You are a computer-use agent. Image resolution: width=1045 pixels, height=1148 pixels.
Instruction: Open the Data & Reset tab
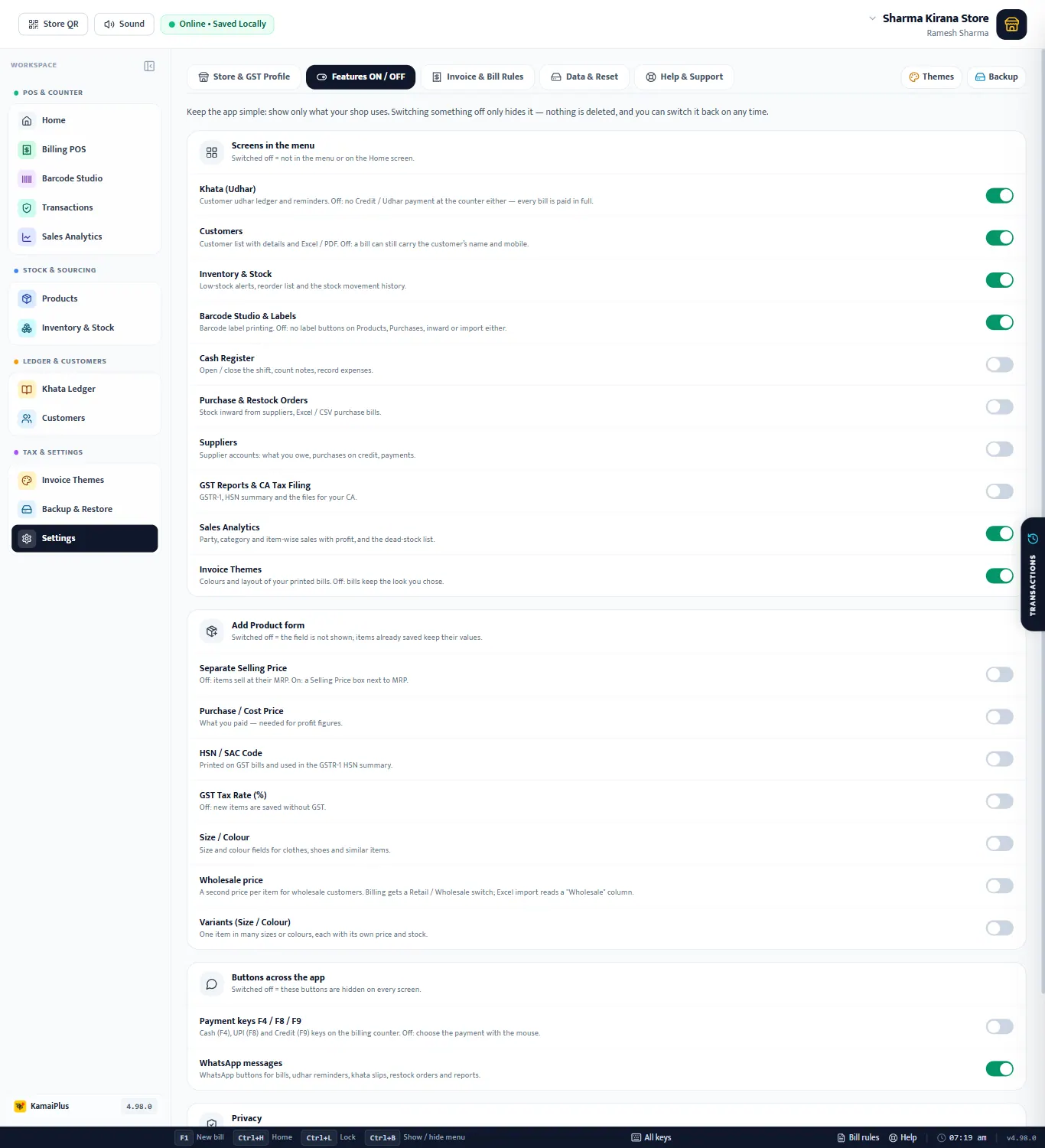coord(584,77)
